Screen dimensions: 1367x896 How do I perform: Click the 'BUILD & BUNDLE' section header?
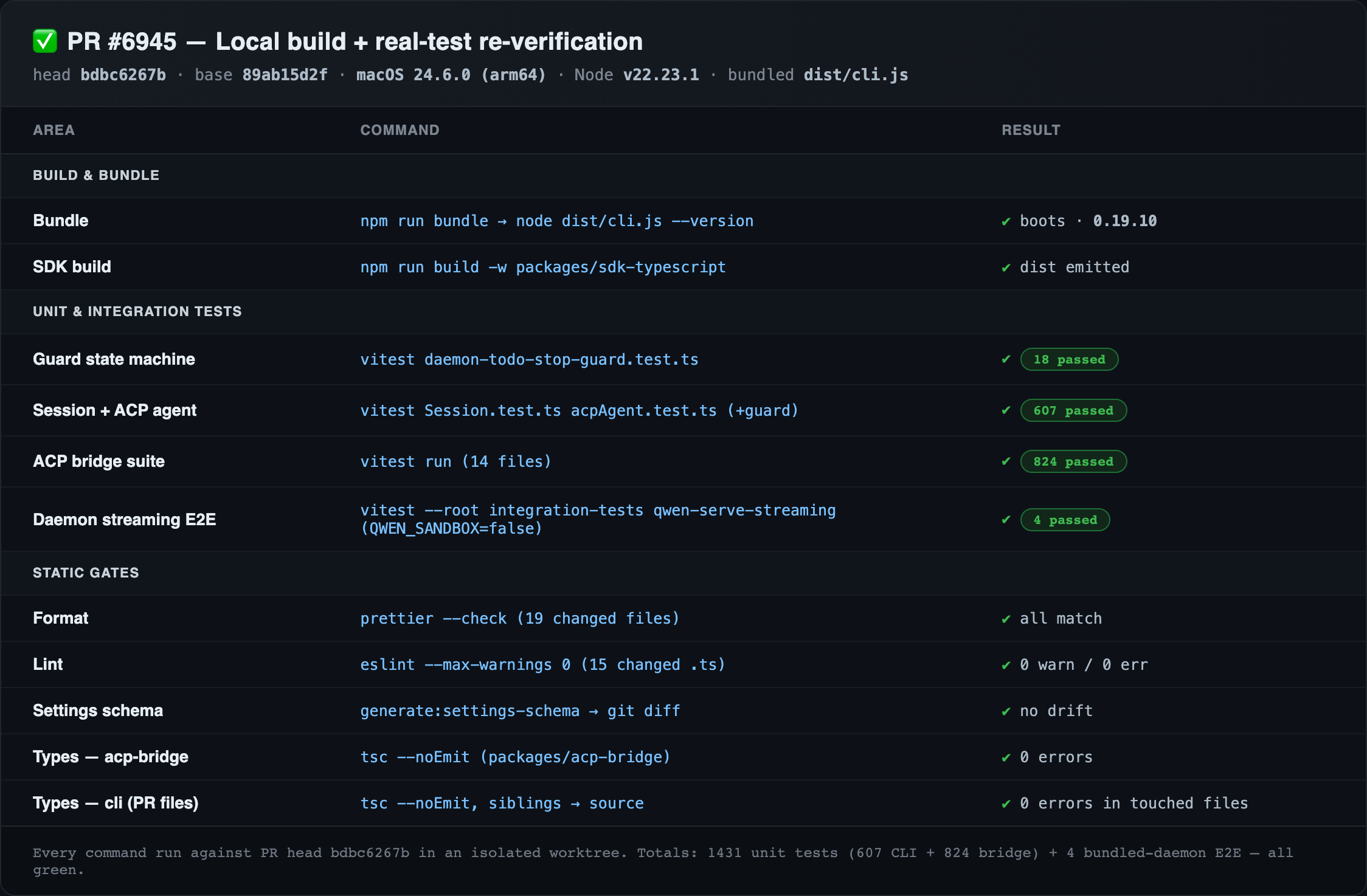point(96,175)
